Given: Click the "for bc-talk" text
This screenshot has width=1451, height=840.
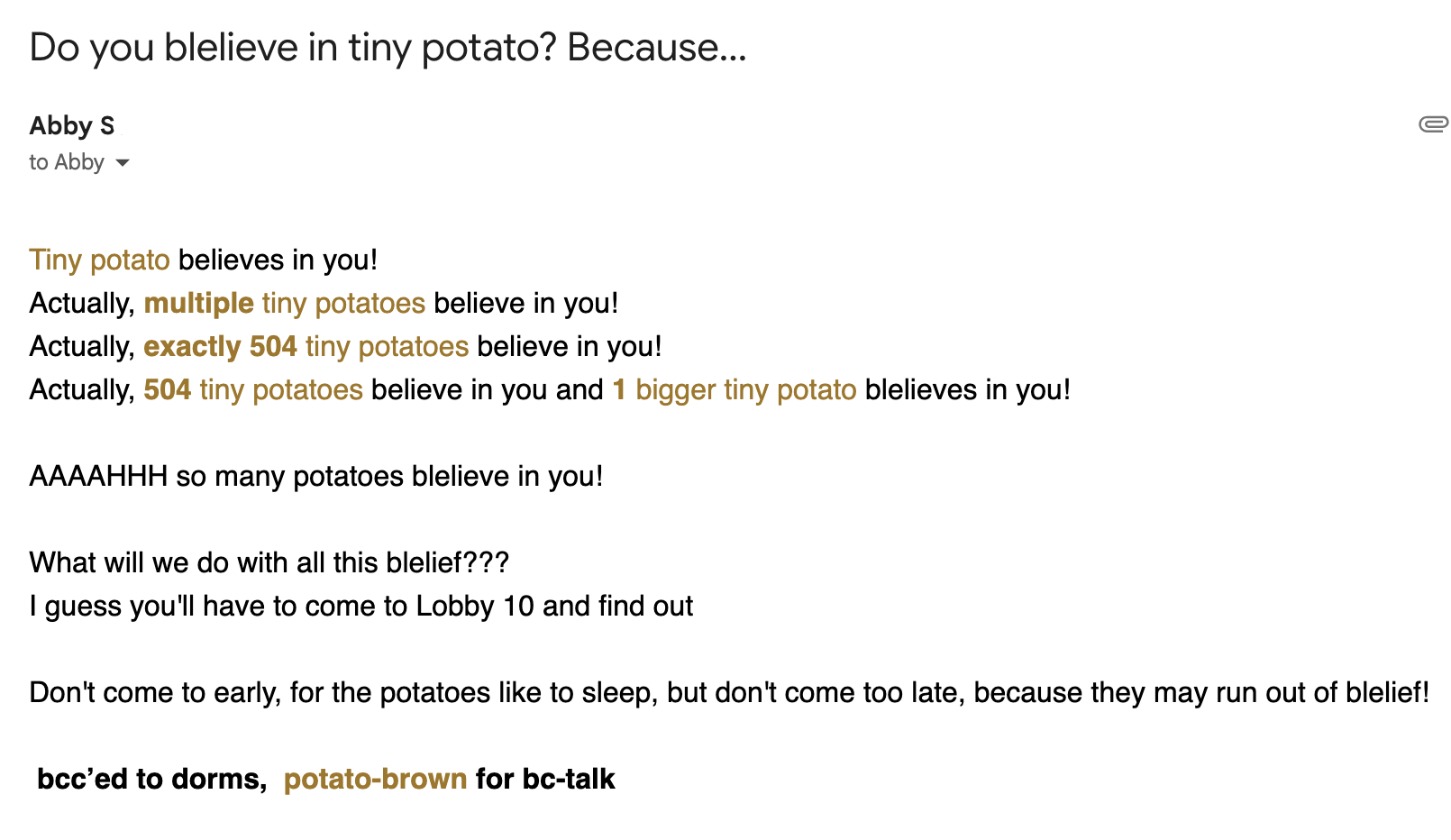Looking at the screenshot, I should point(545,779).
